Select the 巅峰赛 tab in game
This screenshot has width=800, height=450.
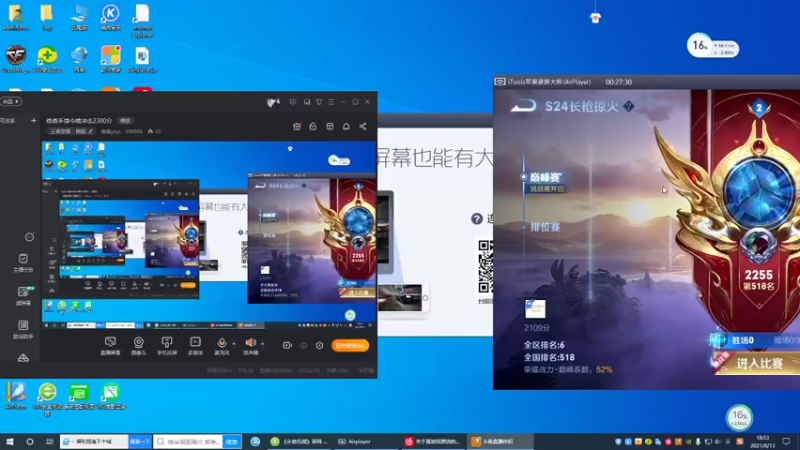pos(546,177)
